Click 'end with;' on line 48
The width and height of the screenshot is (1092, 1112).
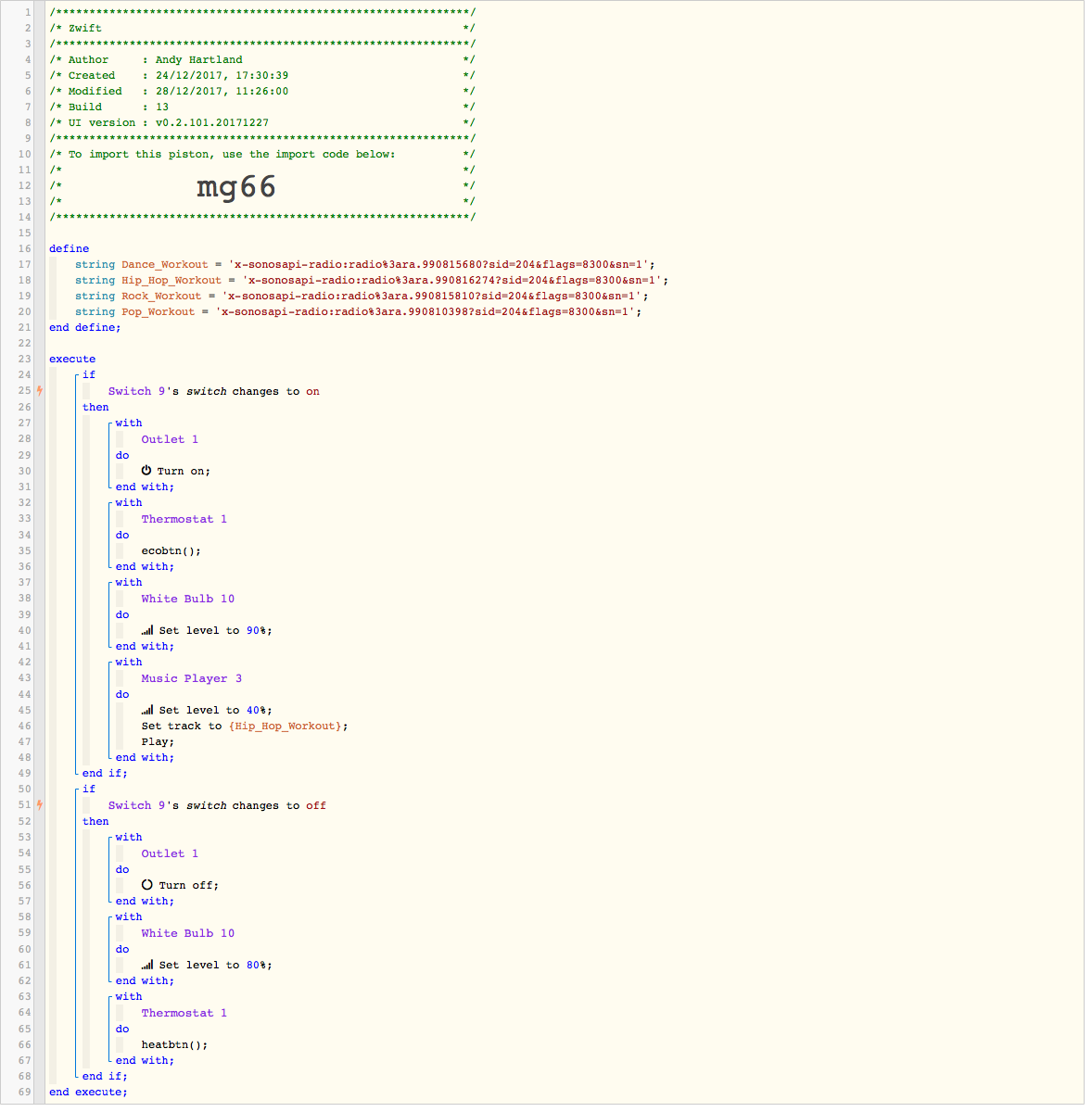pyautogui.click(x=145, y=757)
